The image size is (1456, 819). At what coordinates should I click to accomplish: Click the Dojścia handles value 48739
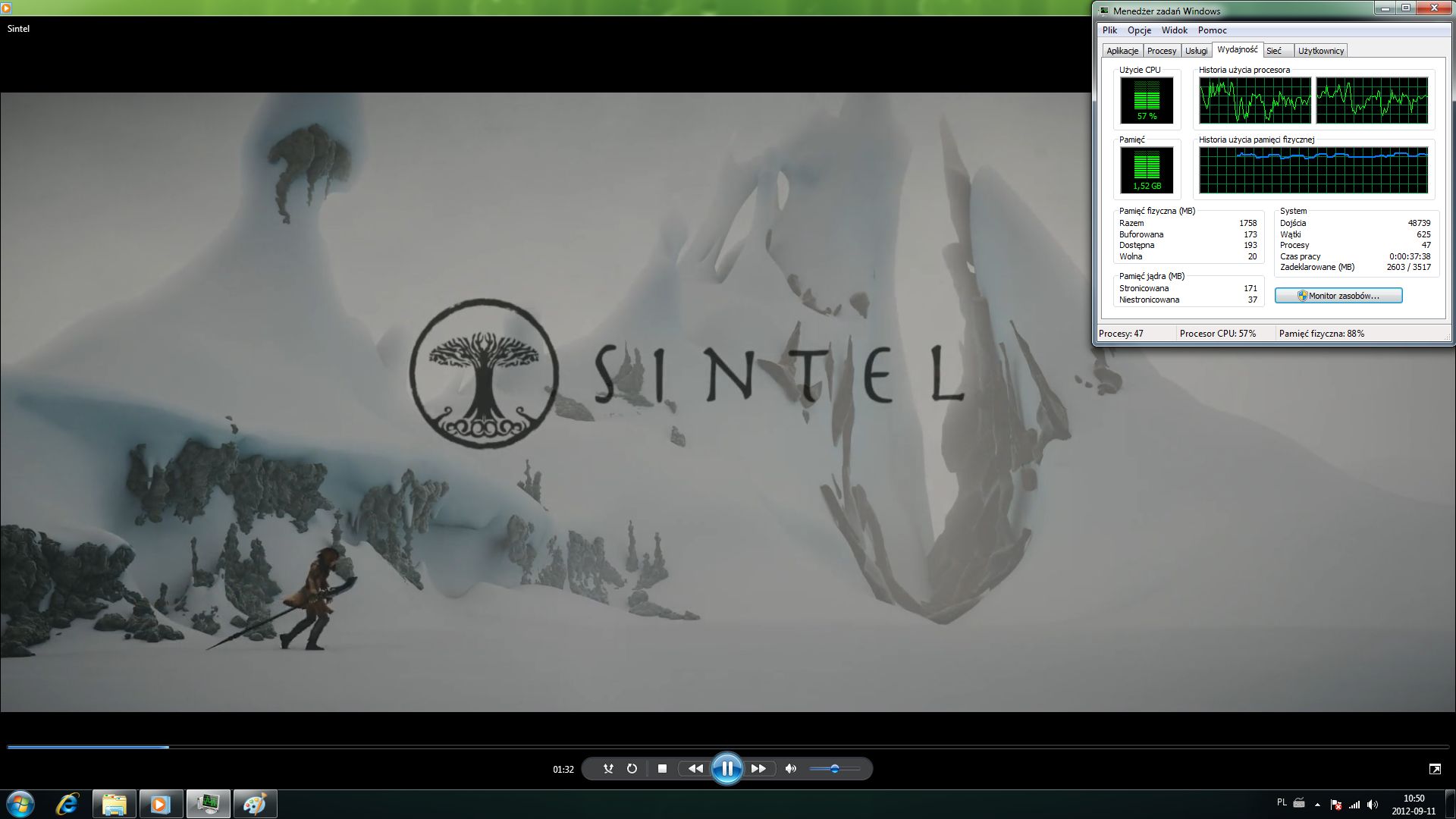point(1419,223)
